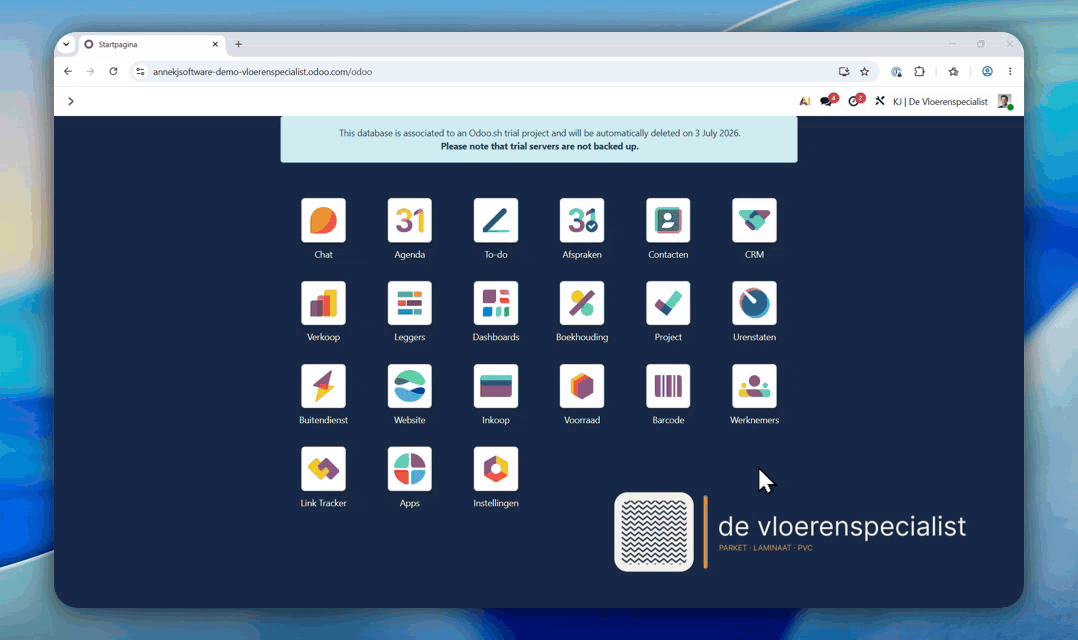Image resolution: width=1078 pixels, height=640 pixels.
Task: Launch the Barcode app
Action: pos(668,386)
